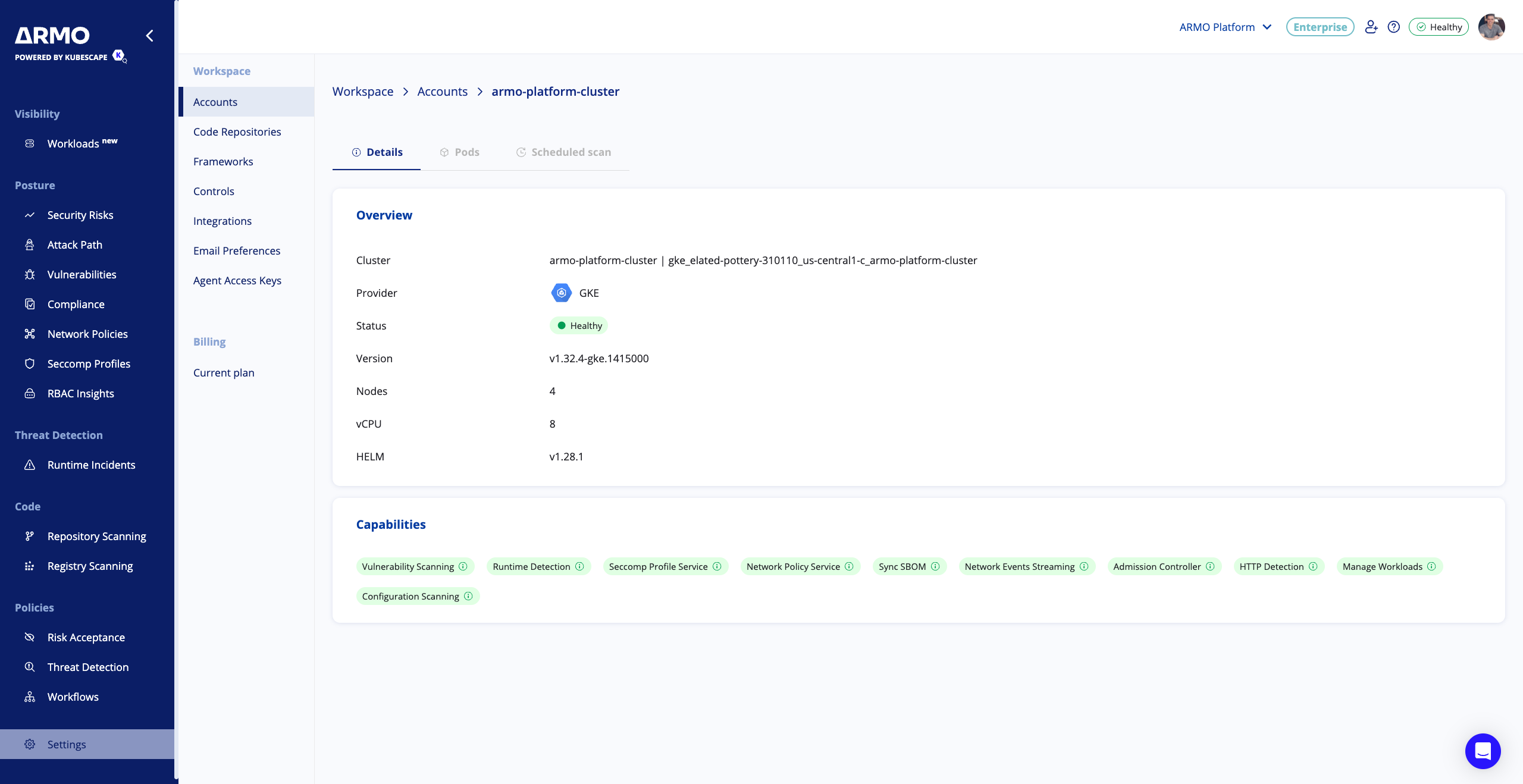Viewport: 1523px width, 784px height.
Task: Show info for Vulnerability Scanning capability
Action: 463,566
